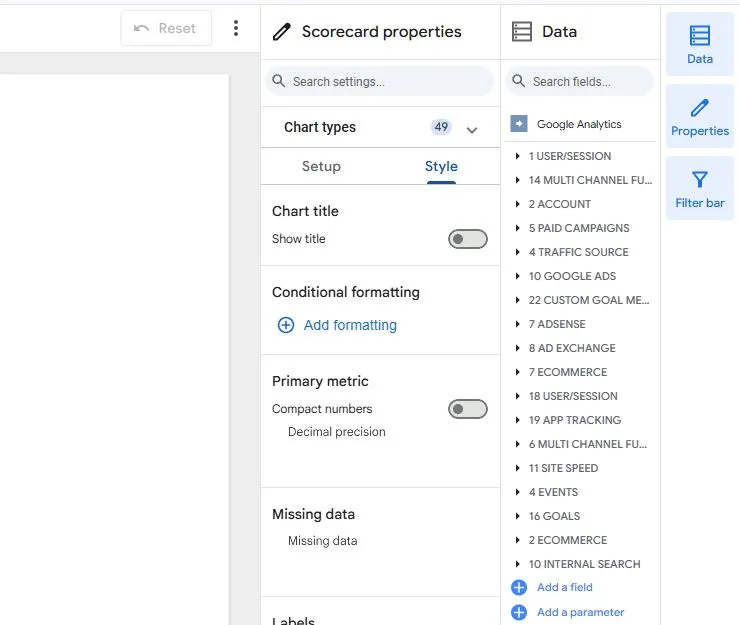Click the Missing data option label
Viewport: 740px width, 625px height.
tap(322, 541)
